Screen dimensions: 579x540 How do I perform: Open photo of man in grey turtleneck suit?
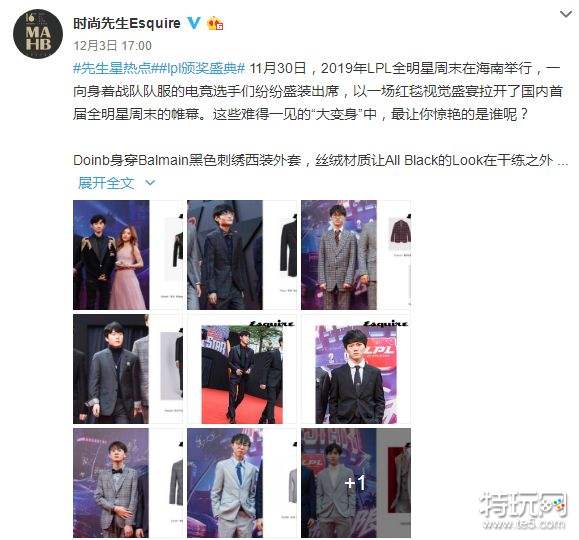tap(128, 369)
